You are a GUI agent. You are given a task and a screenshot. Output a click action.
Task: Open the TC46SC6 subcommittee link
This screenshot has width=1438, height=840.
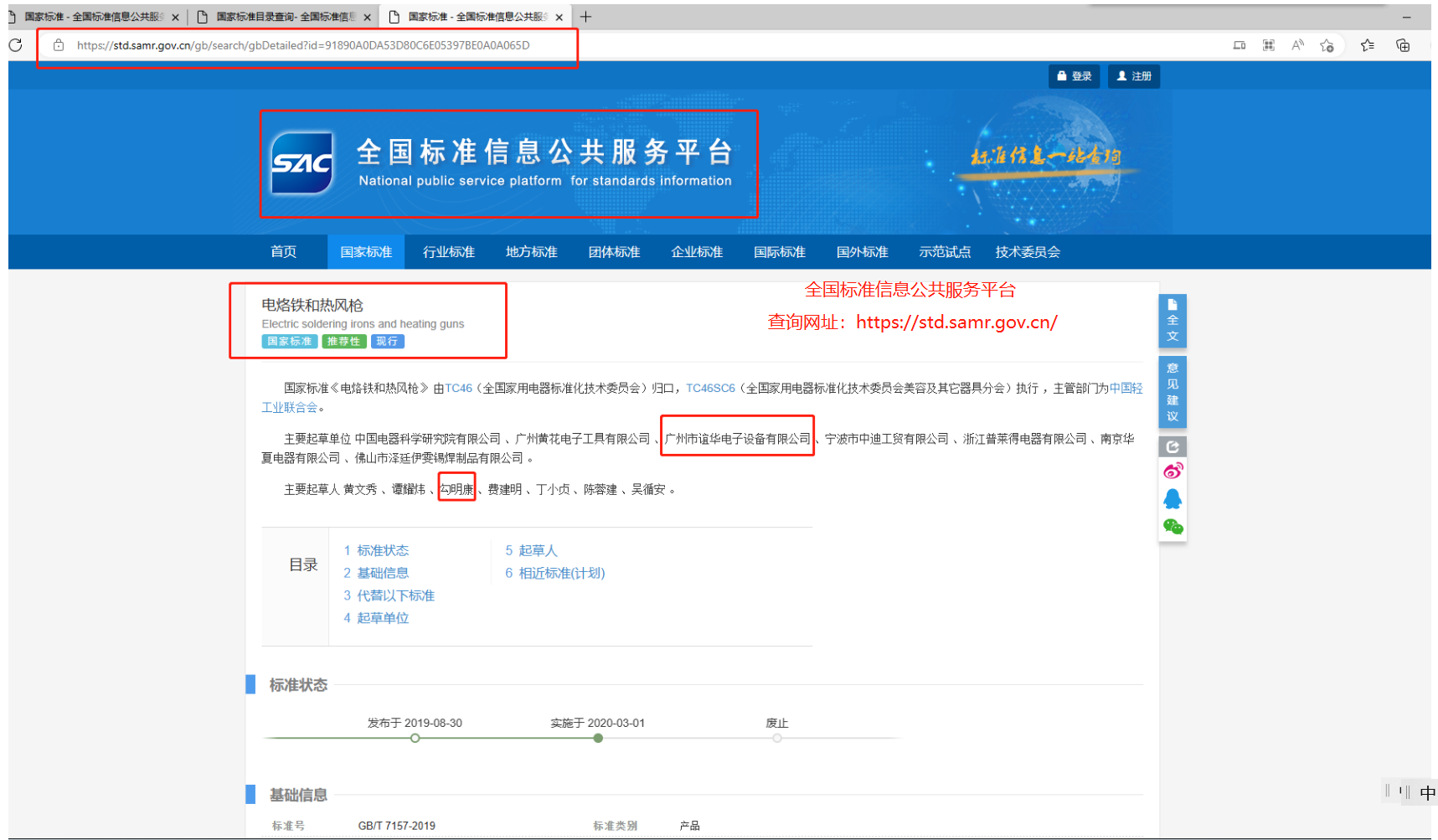[x=710, y=389]
